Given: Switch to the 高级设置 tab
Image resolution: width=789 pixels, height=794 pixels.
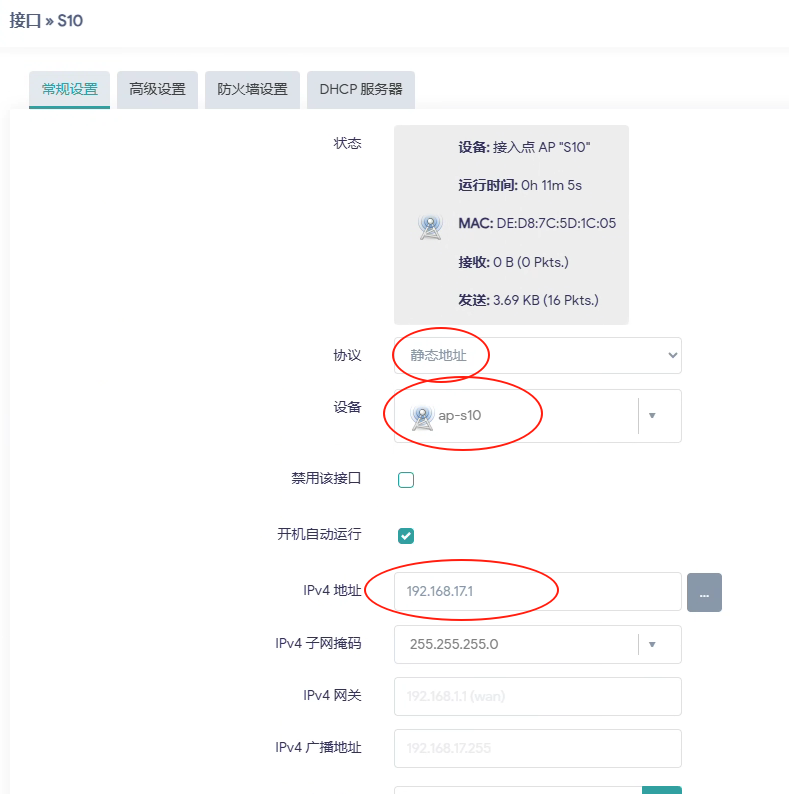Looking at the screenshot, I should [x=157, y=89].
